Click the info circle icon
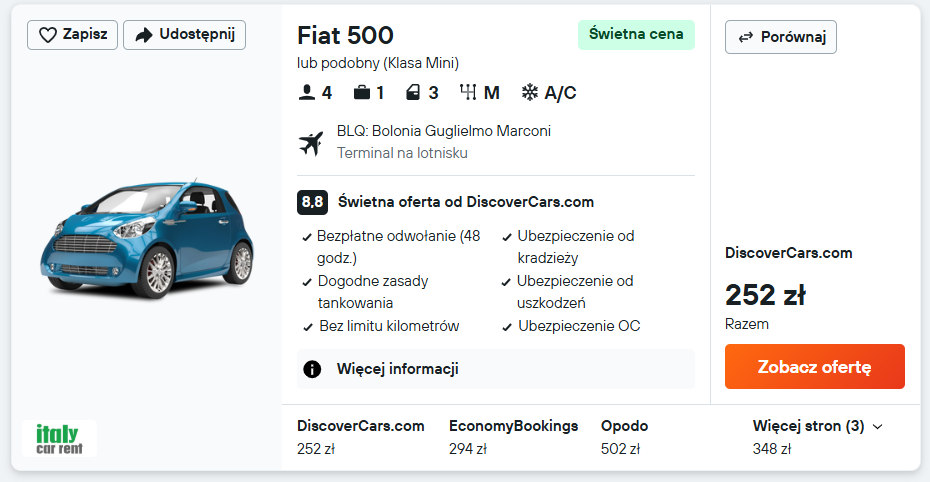Image resolution: width=930 pixels, height=482 pixels. coord(312,369)
